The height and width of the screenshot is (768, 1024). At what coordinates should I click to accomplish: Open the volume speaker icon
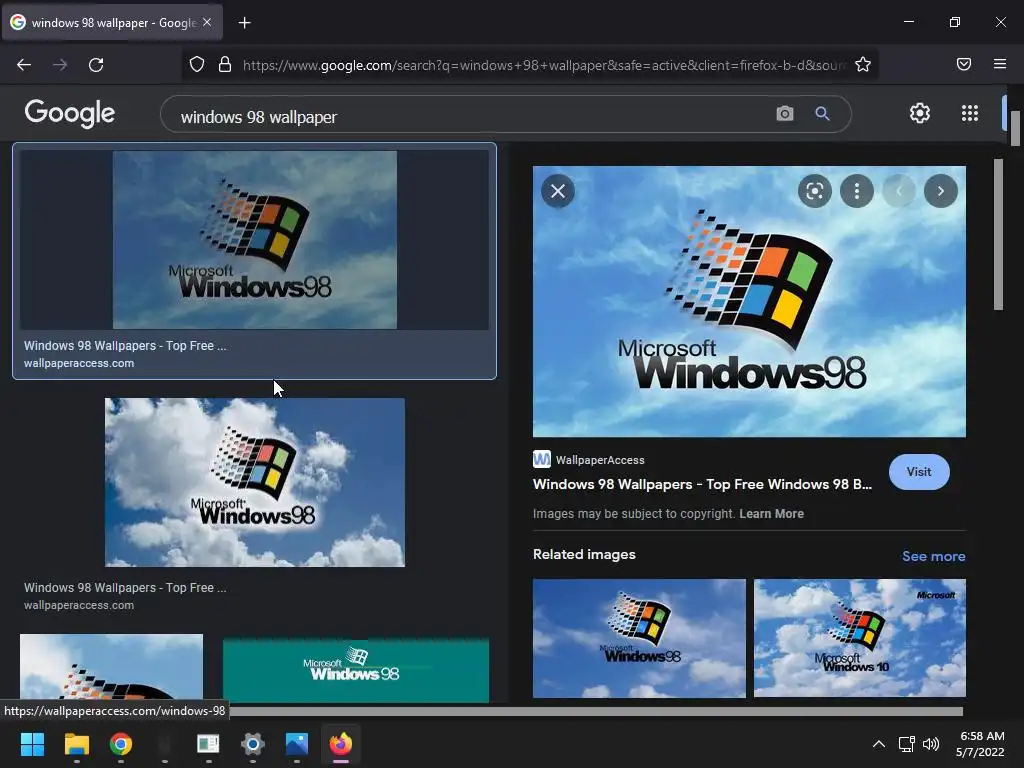coord(931,744)
